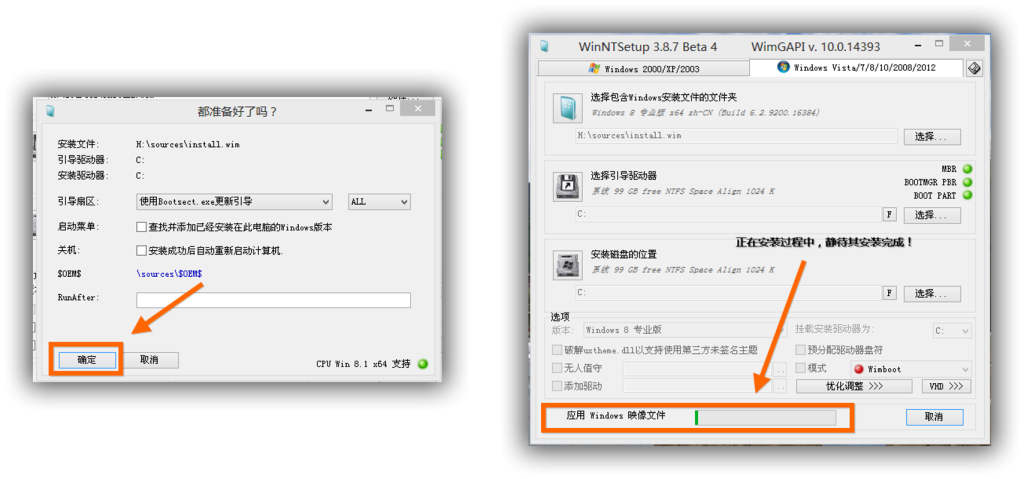This screenshot has width=1024, height=479.
Task: Toggle 预分配驱动器盘符 checkbox
Action: tap(801, 350)
